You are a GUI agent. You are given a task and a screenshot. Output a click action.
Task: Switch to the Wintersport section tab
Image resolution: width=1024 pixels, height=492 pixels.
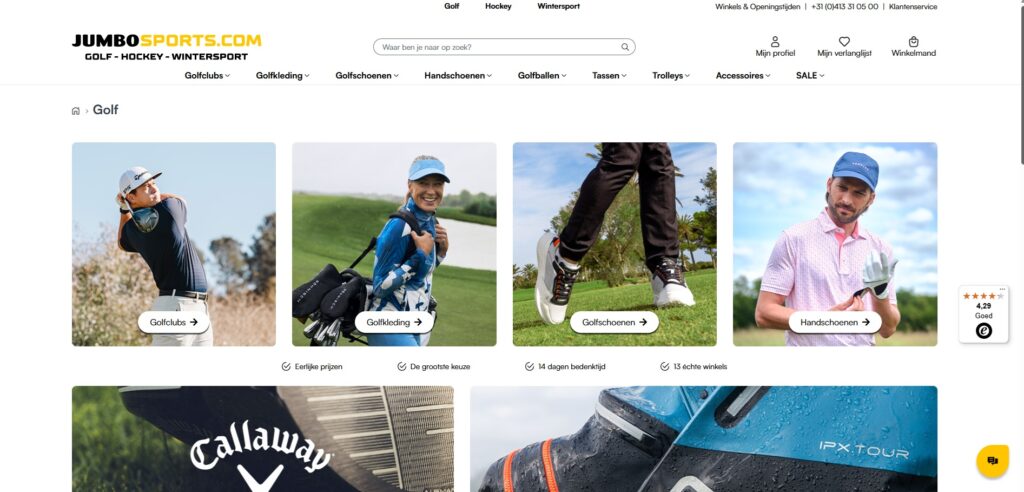pos(558,7)
